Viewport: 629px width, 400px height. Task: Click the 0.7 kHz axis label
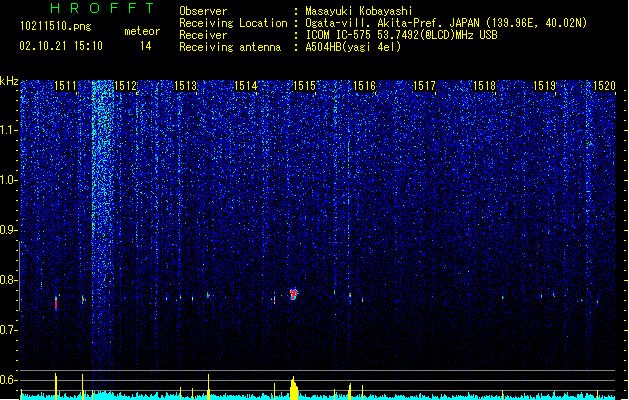[9, 330]
